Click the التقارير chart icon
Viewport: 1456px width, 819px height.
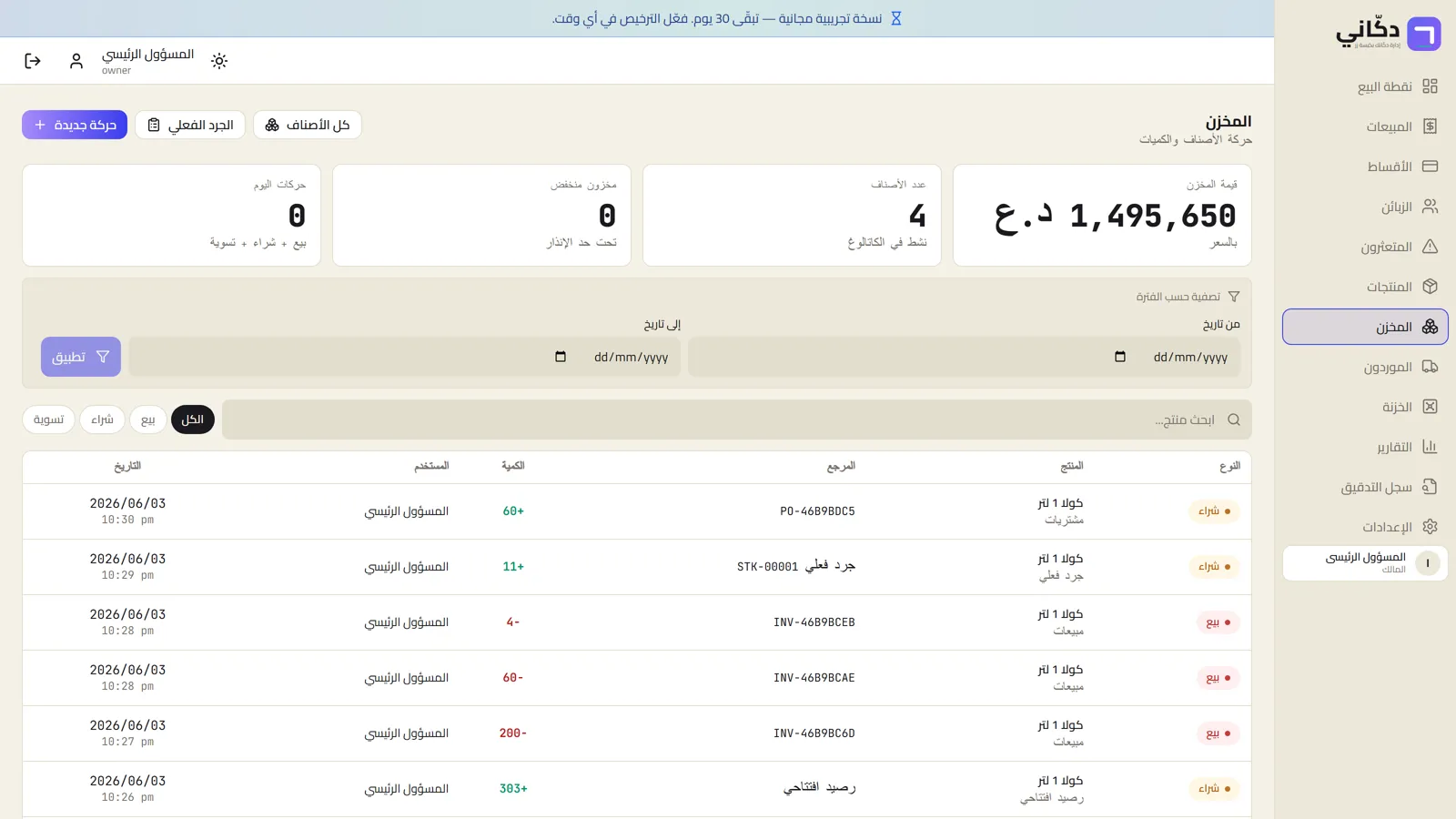click(x=1430, y=447)
